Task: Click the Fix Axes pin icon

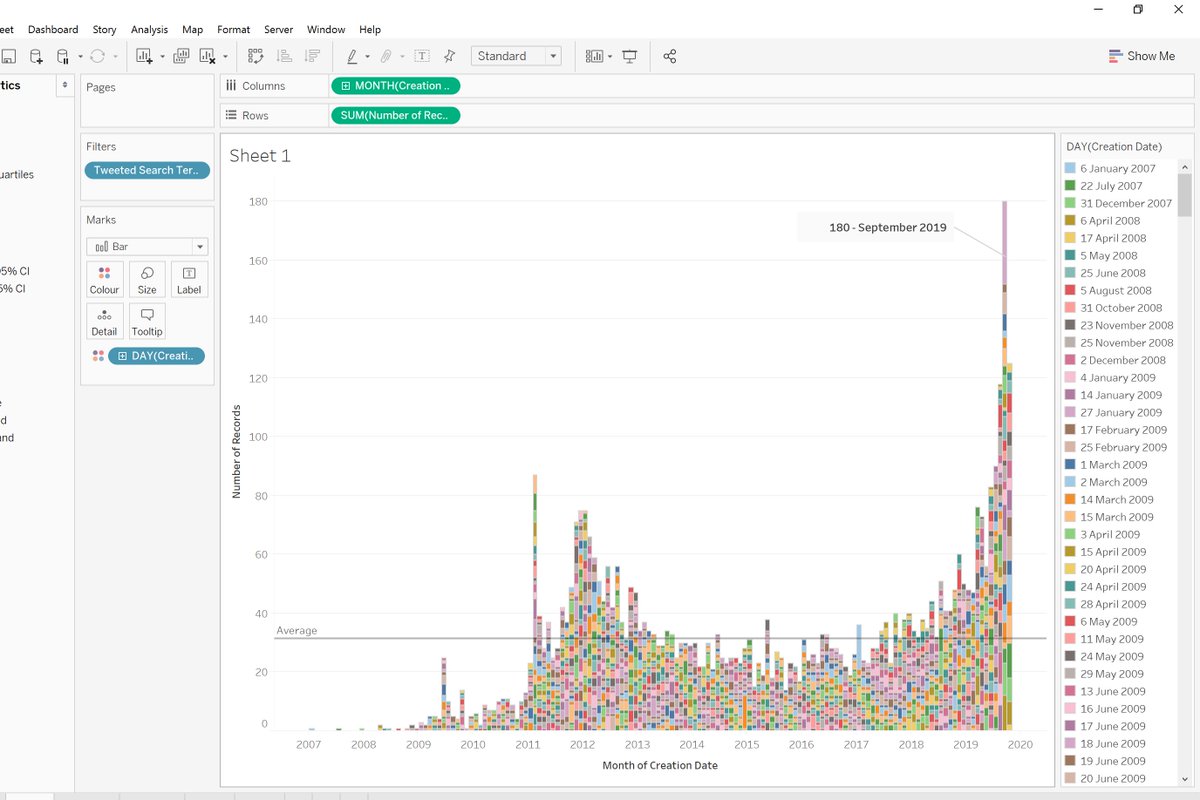Action: tap(449, 56)
